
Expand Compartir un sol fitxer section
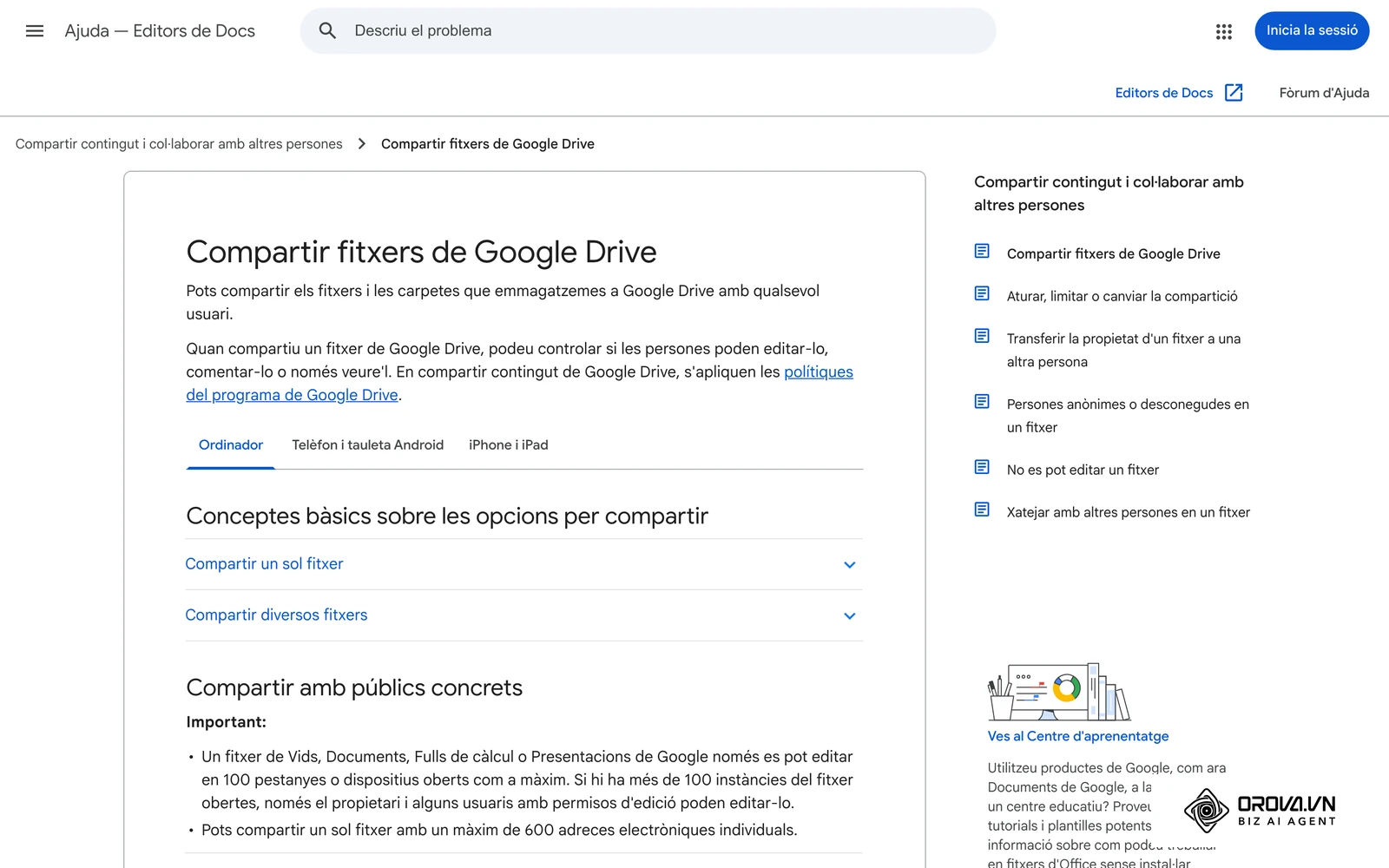click(523, 564)
